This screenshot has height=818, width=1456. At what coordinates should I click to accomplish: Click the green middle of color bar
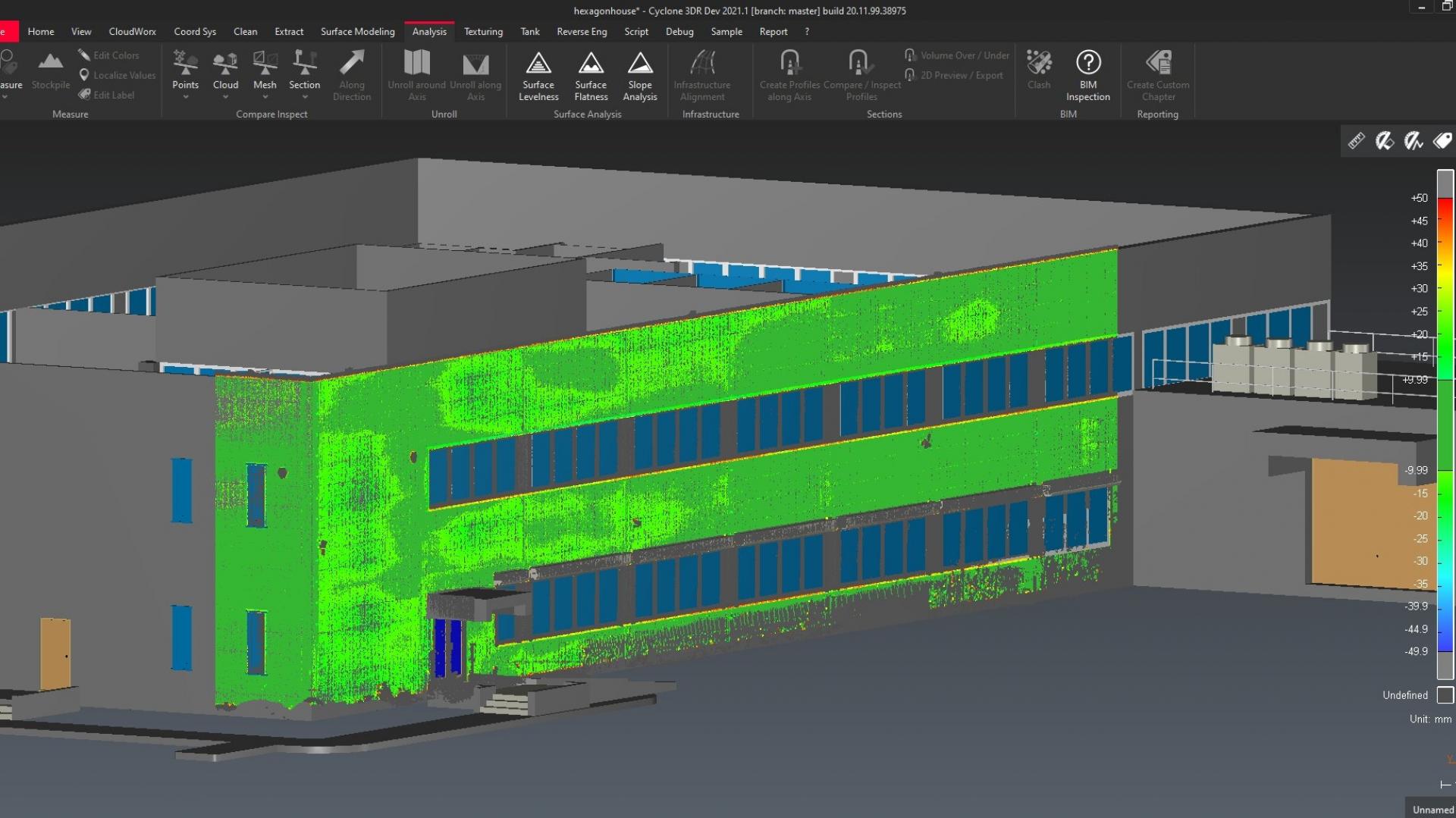tap(1445, 425)
